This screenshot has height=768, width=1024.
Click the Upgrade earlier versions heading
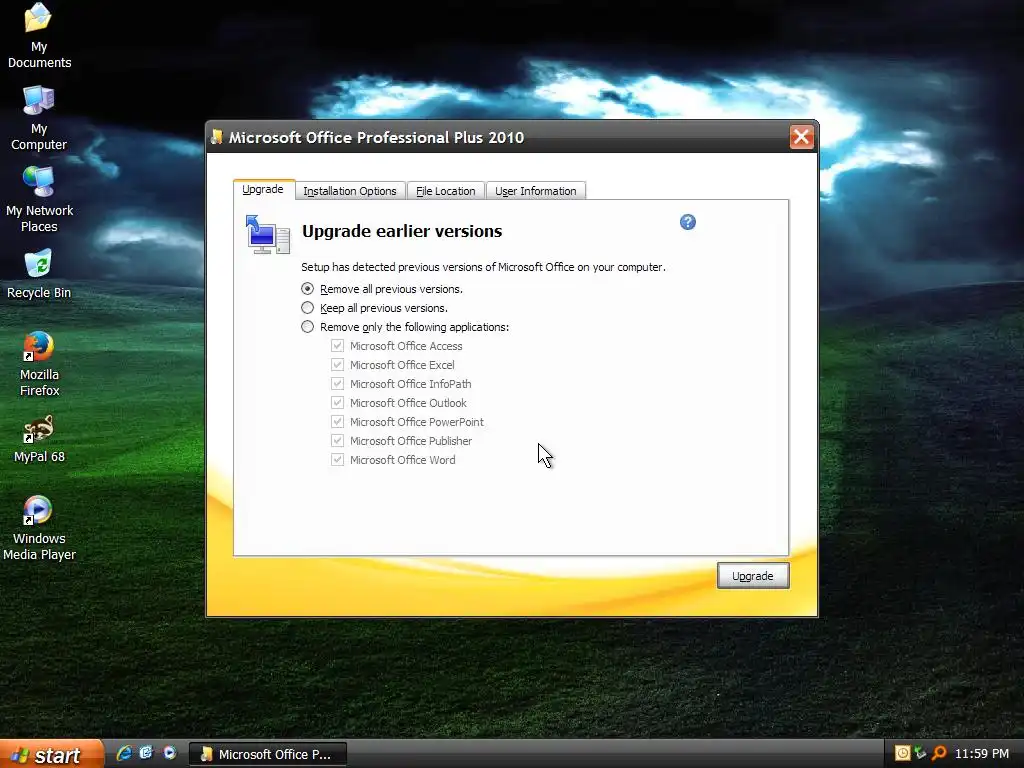(402, 231)
